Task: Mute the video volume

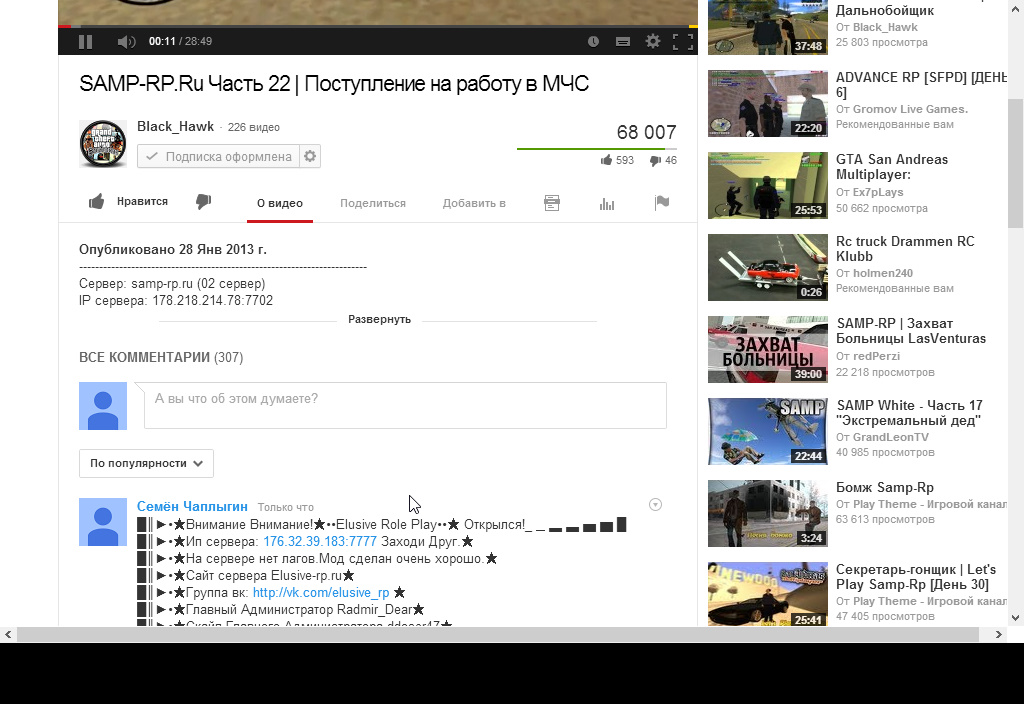Action: click(126, 42)
